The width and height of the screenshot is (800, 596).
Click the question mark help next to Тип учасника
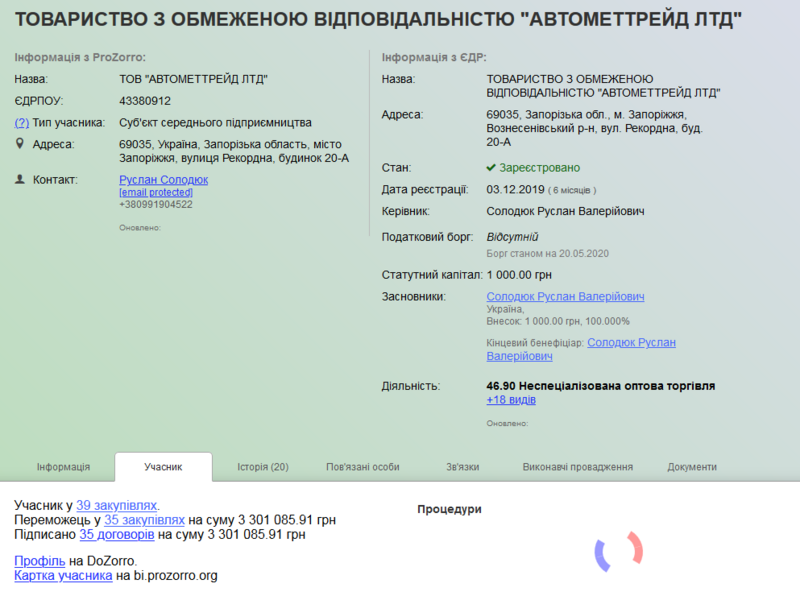point(21,123)
